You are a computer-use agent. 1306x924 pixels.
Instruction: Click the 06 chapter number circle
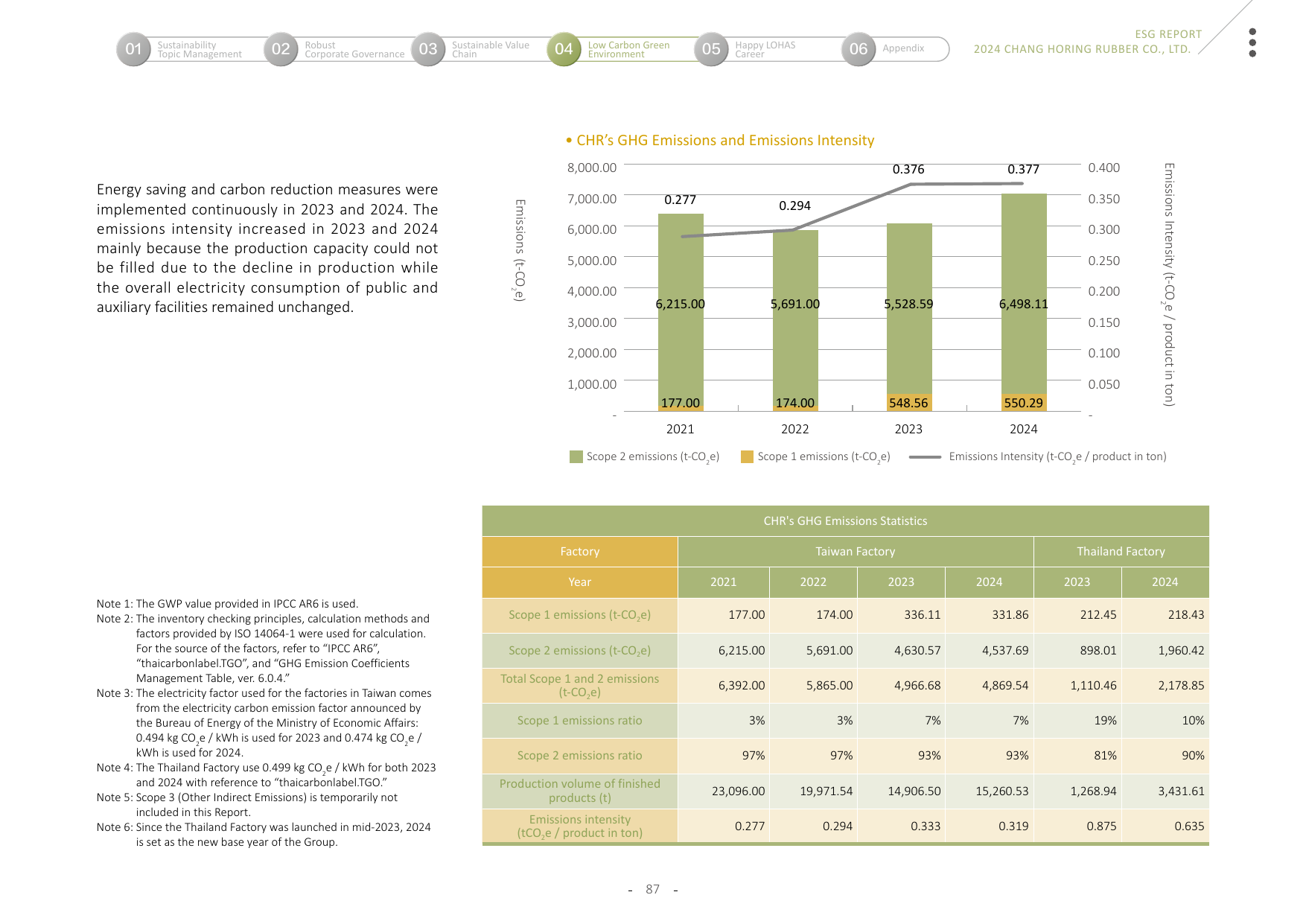tap(859, 49)
